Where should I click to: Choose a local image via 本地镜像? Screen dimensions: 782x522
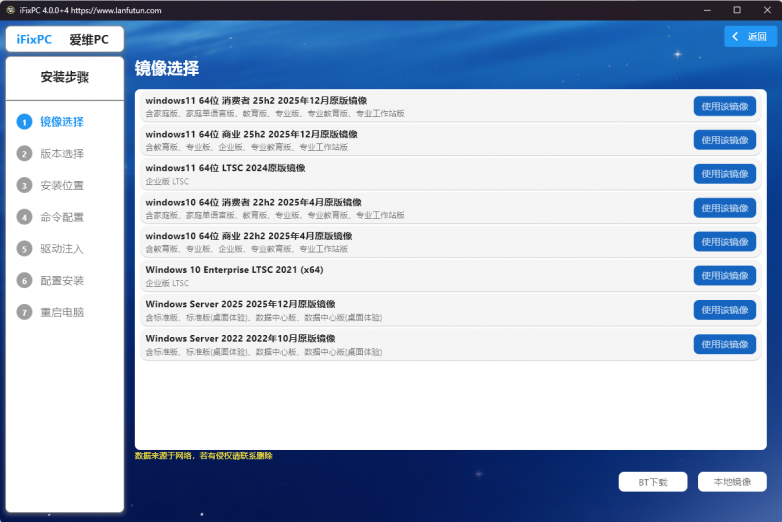732,482
